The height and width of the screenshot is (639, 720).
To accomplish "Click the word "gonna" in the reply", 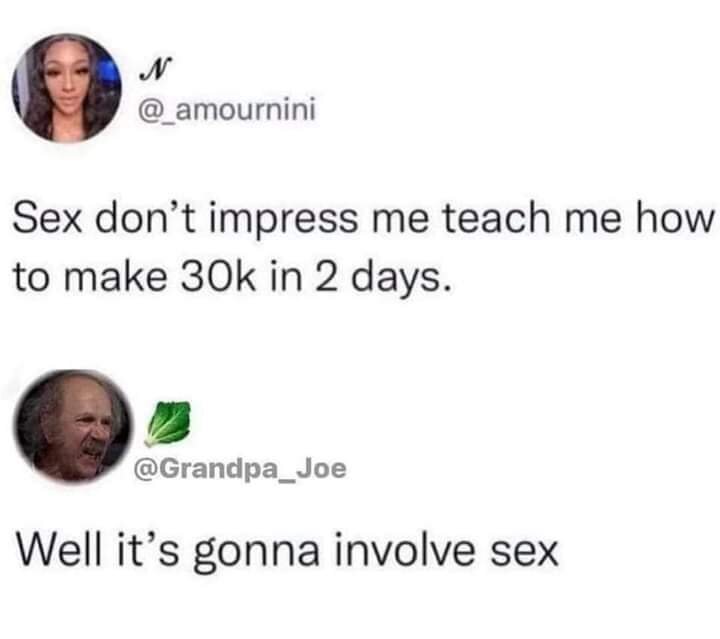I will [256, 553].
